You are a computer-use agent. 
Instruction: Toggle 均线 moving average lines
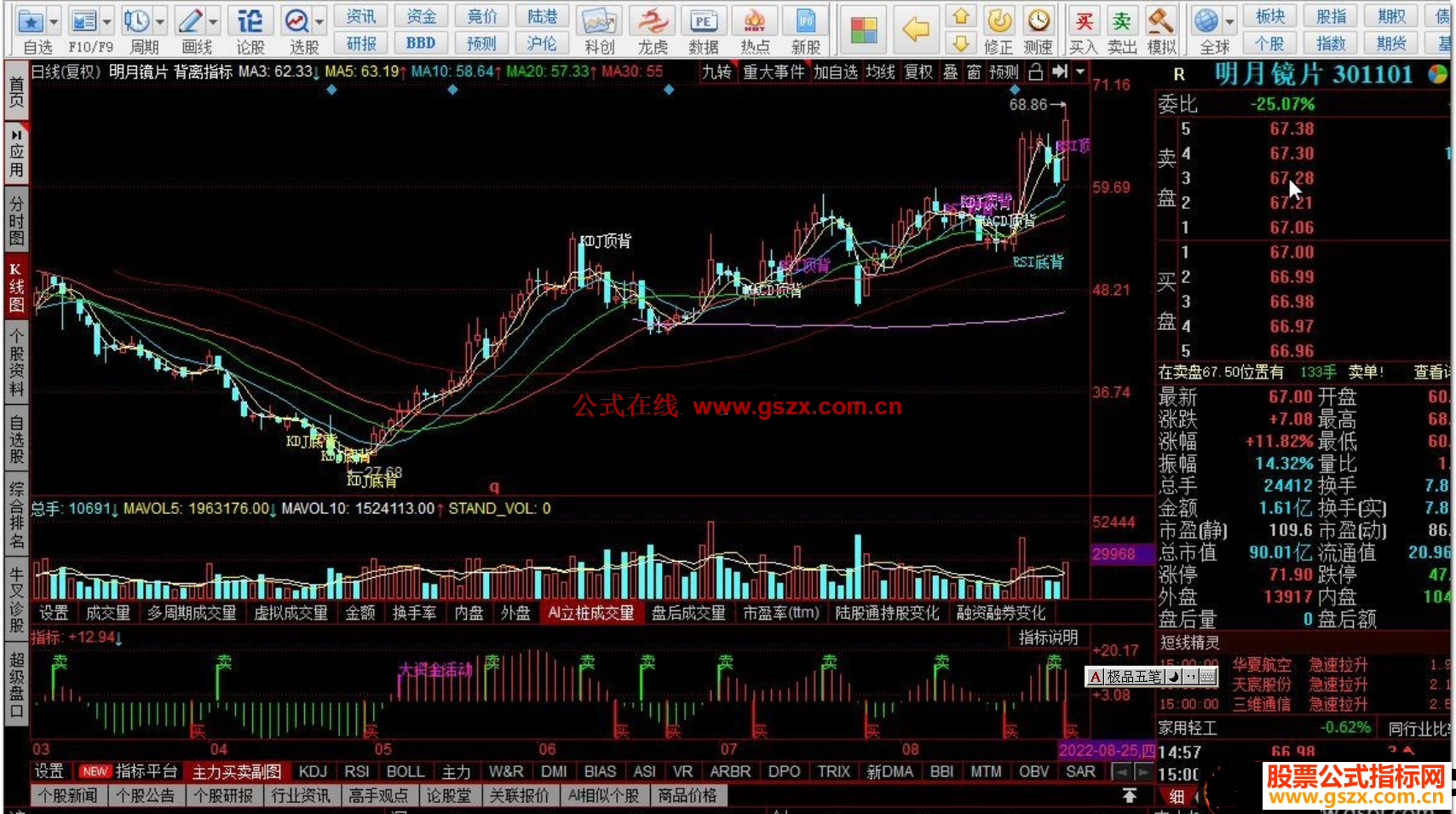(880, 72)
